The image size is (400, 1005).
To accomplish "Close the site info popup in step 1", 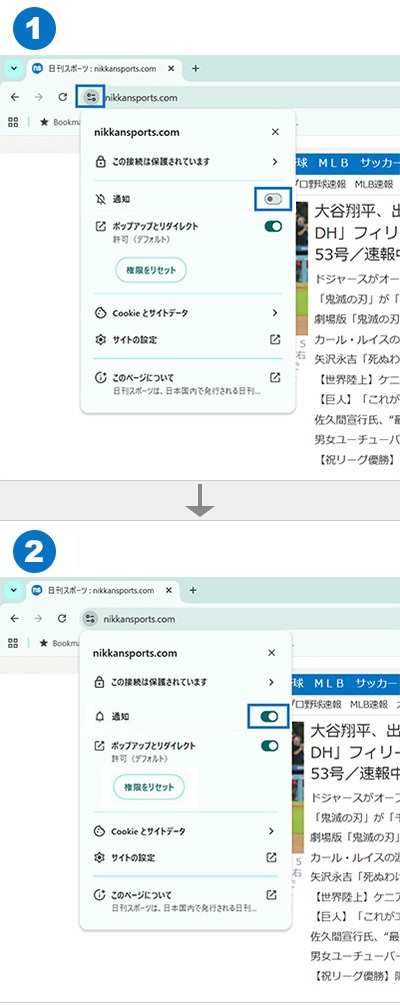I will point(275,132).
